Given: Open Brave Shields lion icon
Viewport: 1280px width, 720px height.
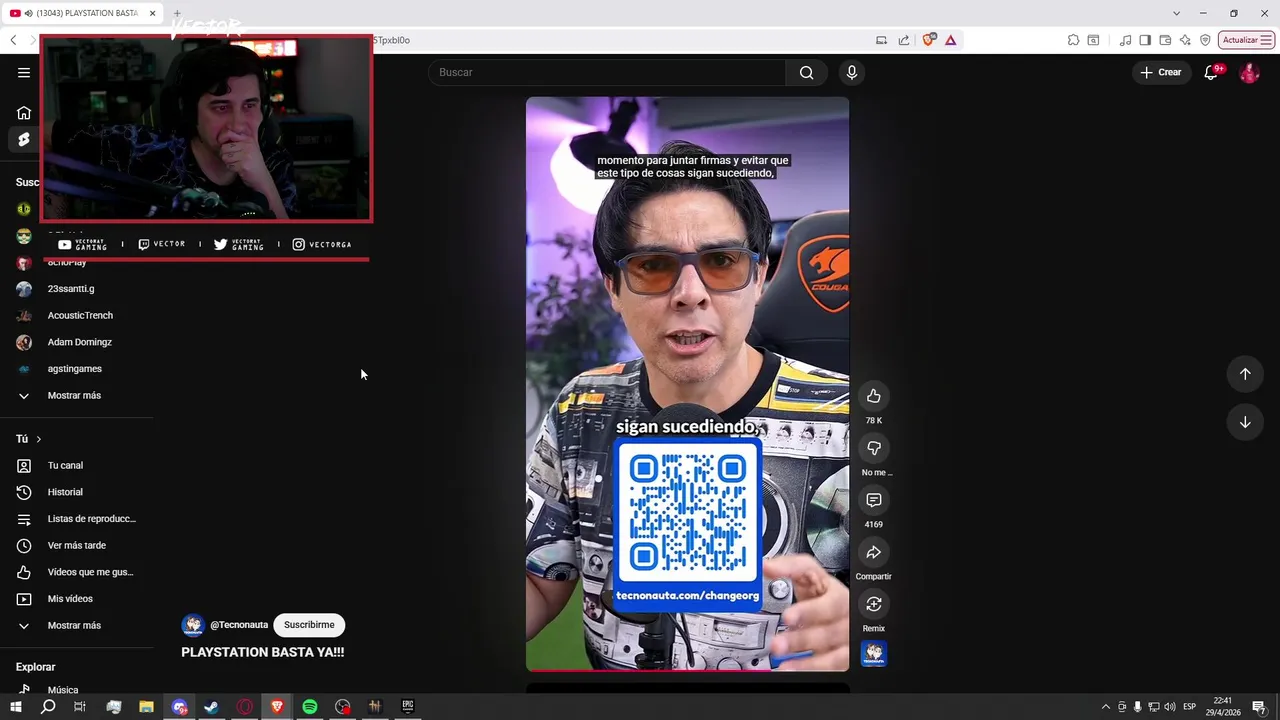Looking at the screenshot, I should click(x=929, y=40).
